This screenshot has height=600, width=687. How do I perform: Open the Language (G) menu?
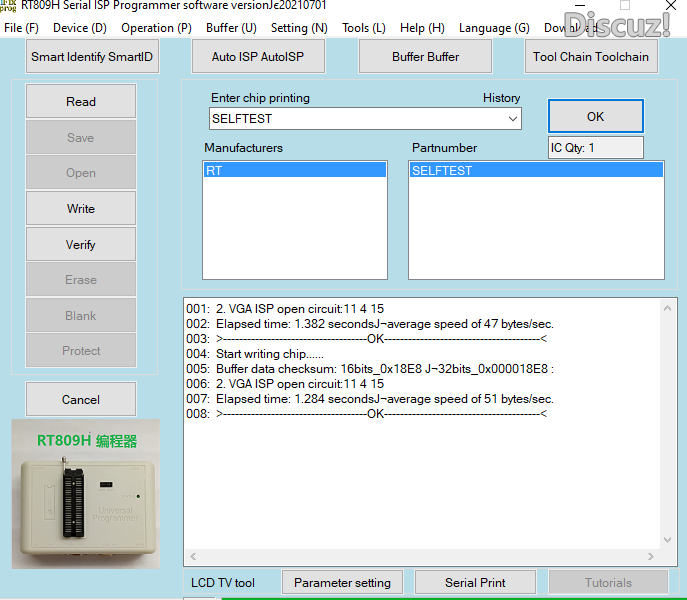(494, 28)
